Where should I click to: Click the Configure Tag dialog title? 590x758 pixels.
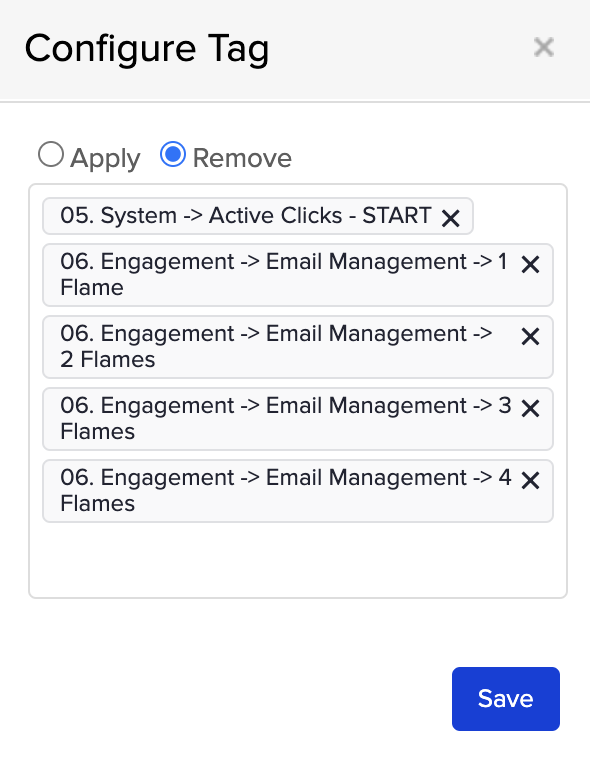(147, 50)
